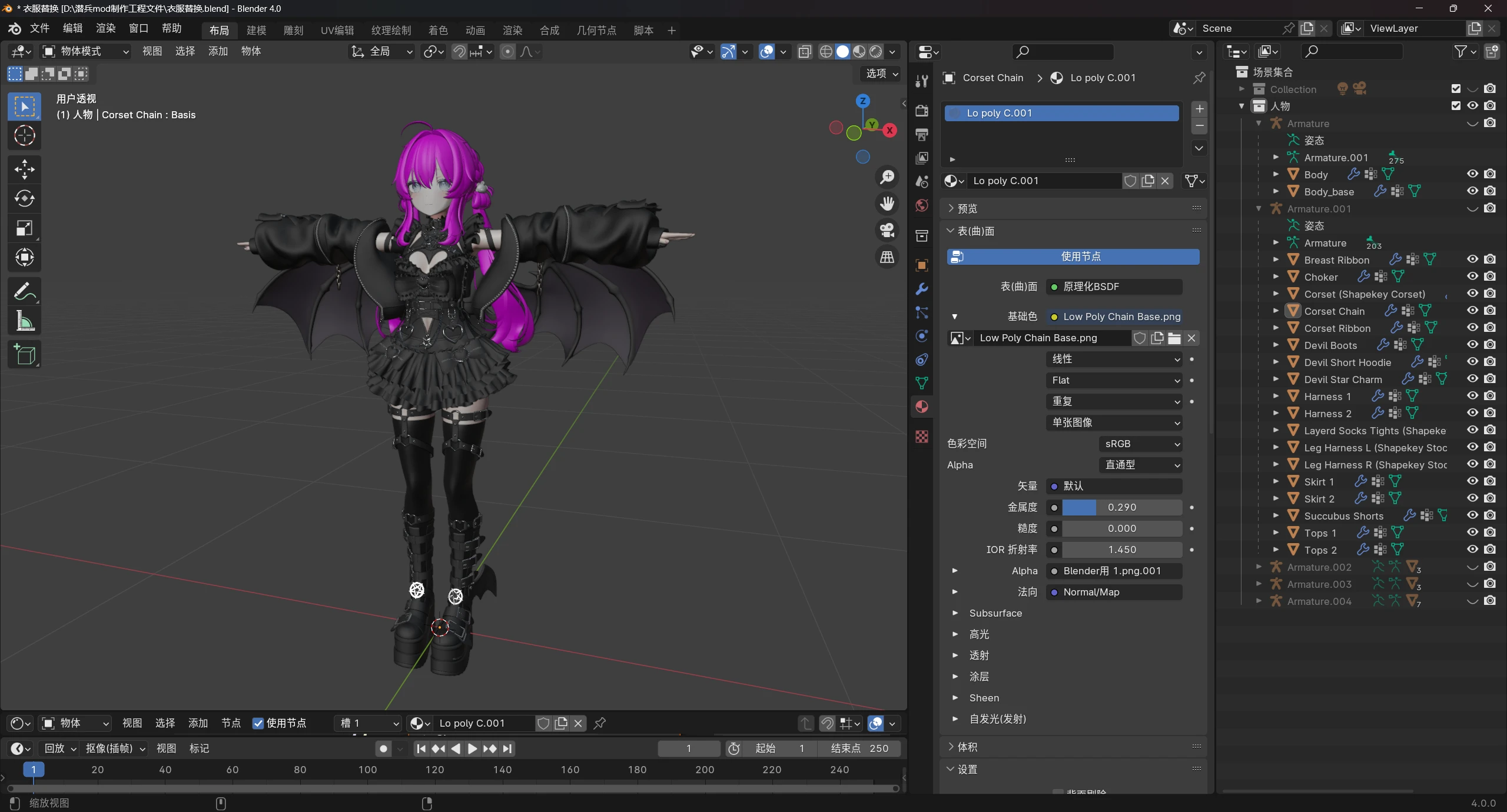The image size is (1507, 812).
Task: Open the Flat projection dropdown
Action: (x=1114, y=380)
